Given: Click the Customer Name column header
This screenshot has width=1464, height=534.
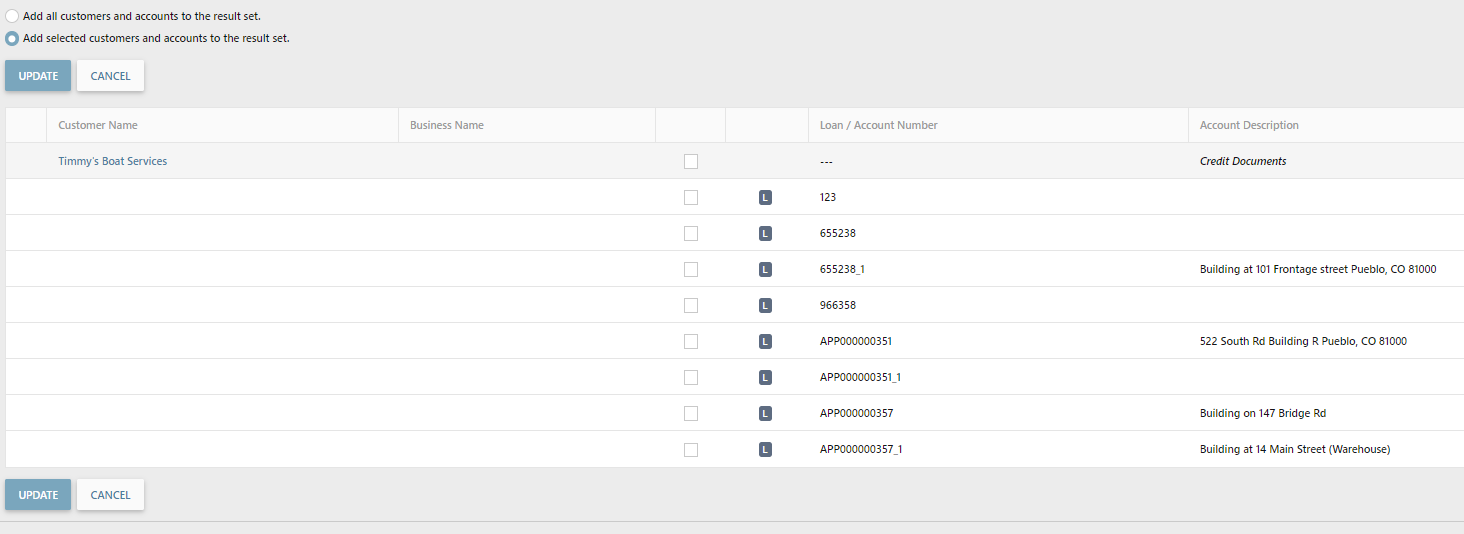Looking at the screenshot, I should tap(98, 126).
